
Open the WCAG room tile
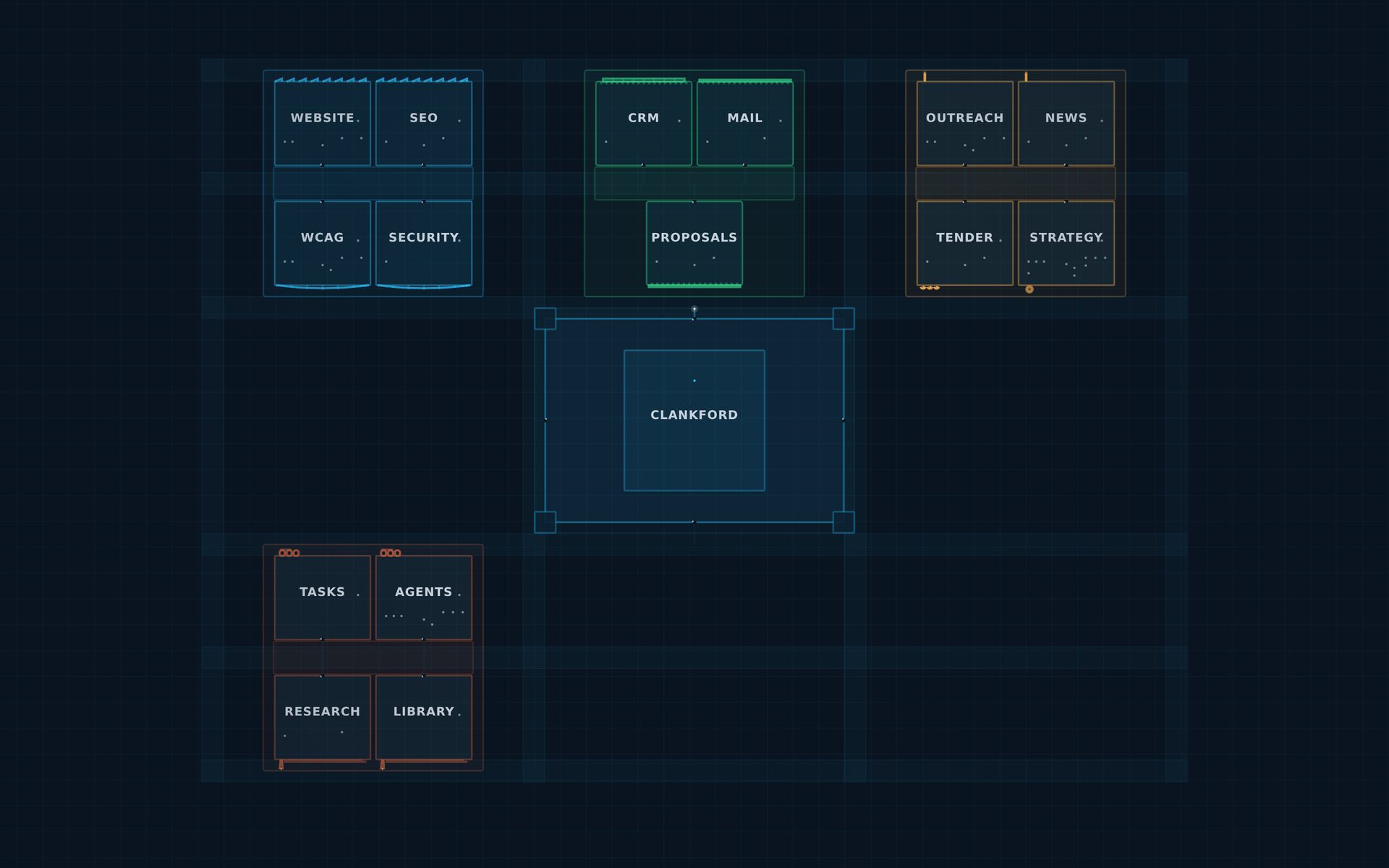point(323,243)
